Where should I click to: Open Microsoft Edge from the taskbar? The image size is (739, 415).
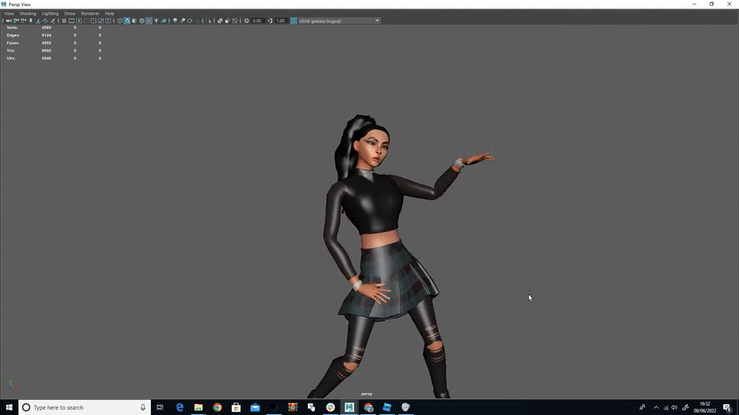180,407
